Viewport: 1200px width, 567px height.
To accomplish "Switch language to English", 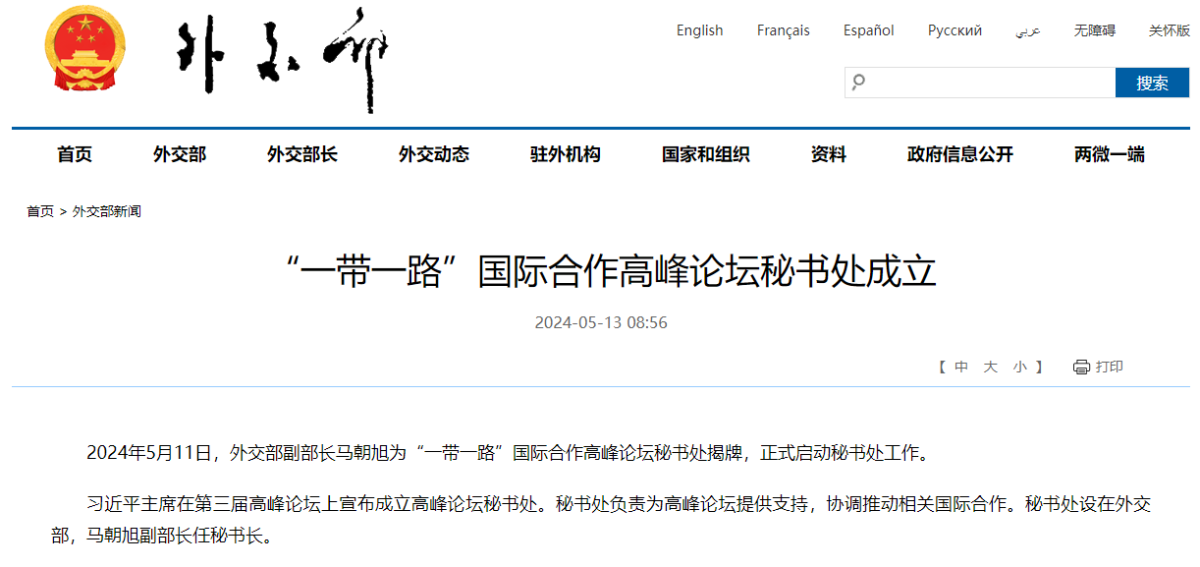I will (699, 31).
